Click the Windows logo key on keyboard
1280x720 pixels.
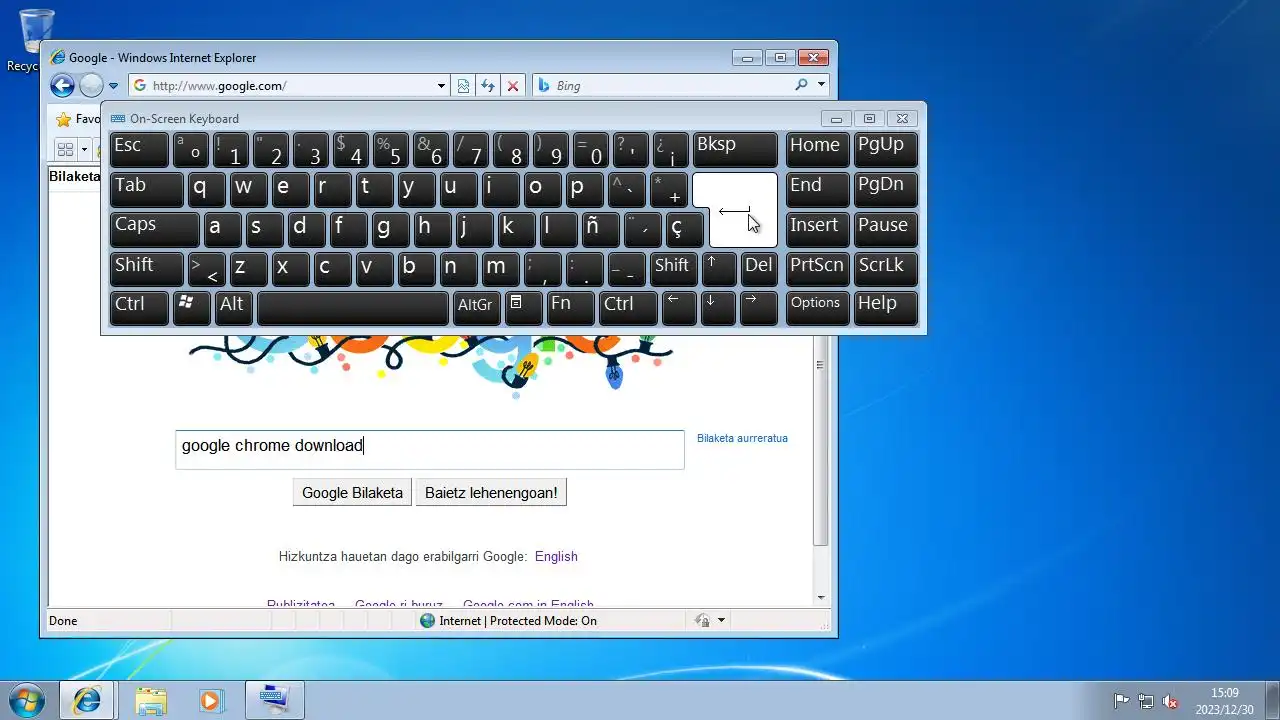pos(191,309)
